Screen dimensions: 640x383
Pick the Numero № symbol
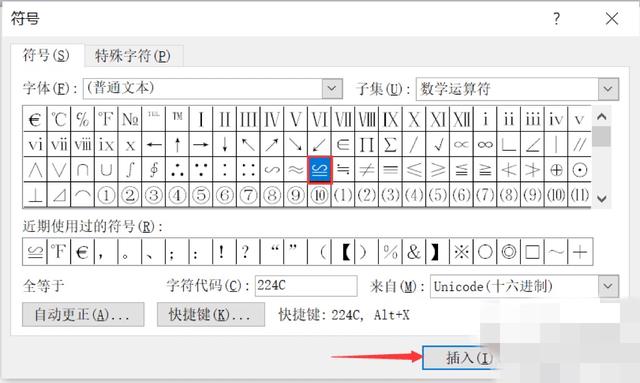tap(130, 119)
